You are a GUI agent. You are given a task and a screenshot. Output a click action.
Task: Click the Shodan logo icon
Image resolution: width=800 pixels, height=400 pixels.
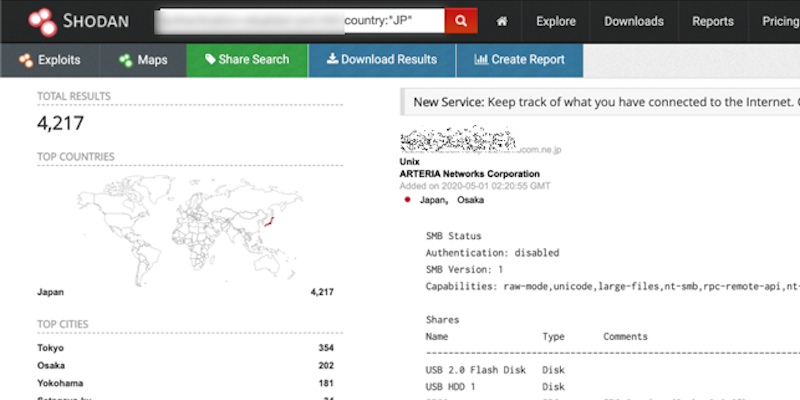(42, 22)
